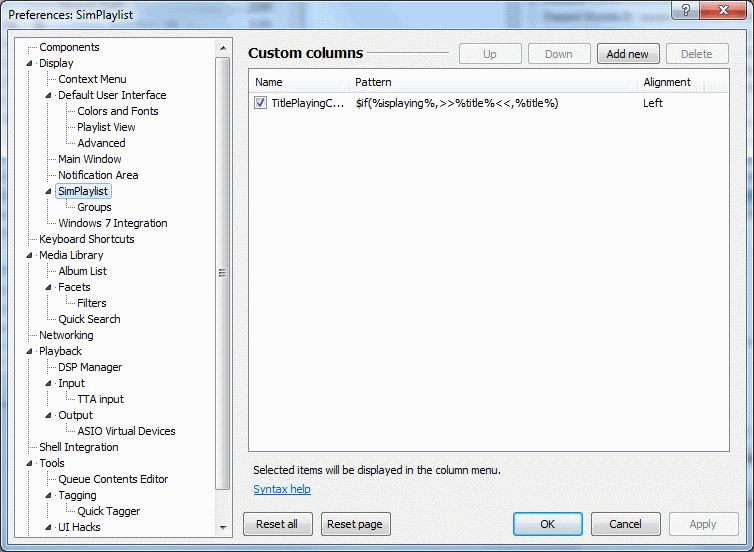Collapse the UI Hacks node

48,527
